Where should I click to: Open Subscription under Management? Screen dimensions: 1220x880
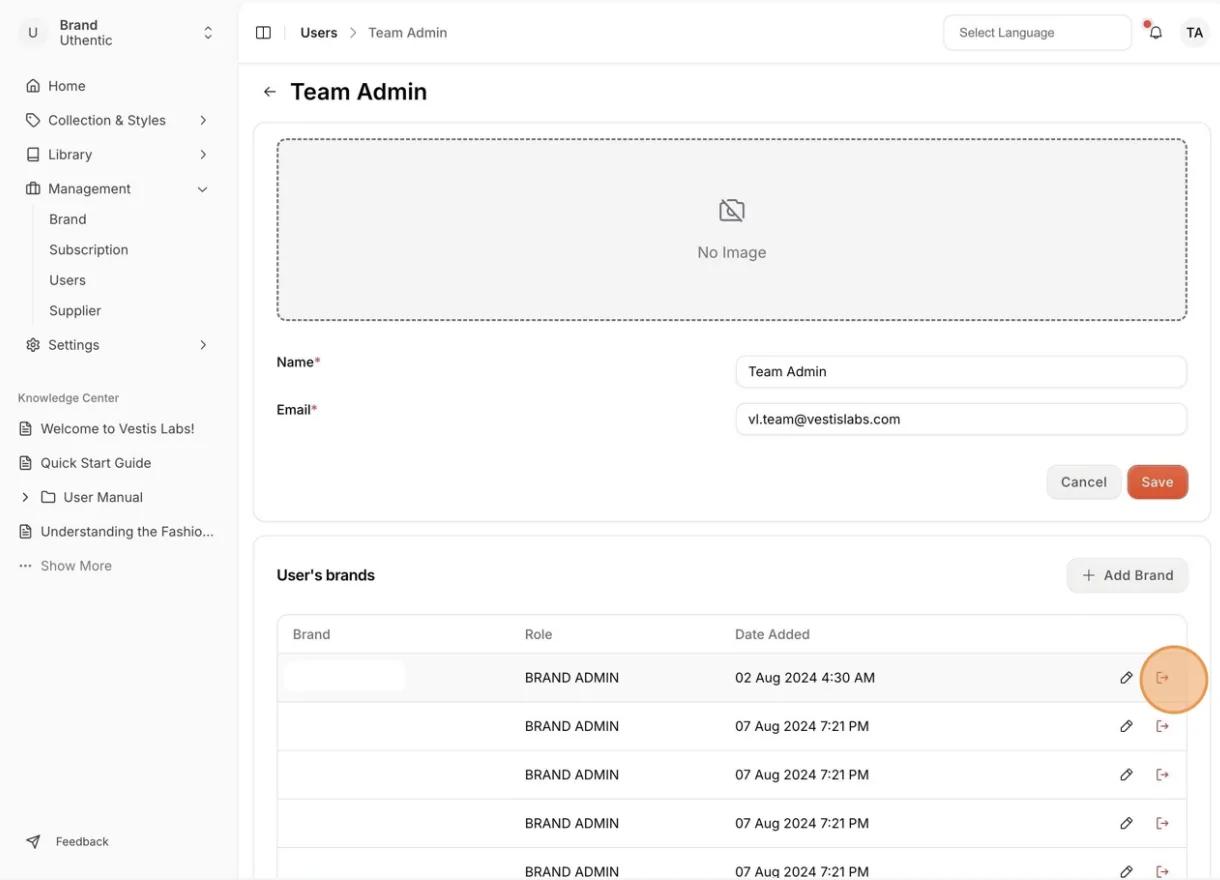tap(89, 250)
